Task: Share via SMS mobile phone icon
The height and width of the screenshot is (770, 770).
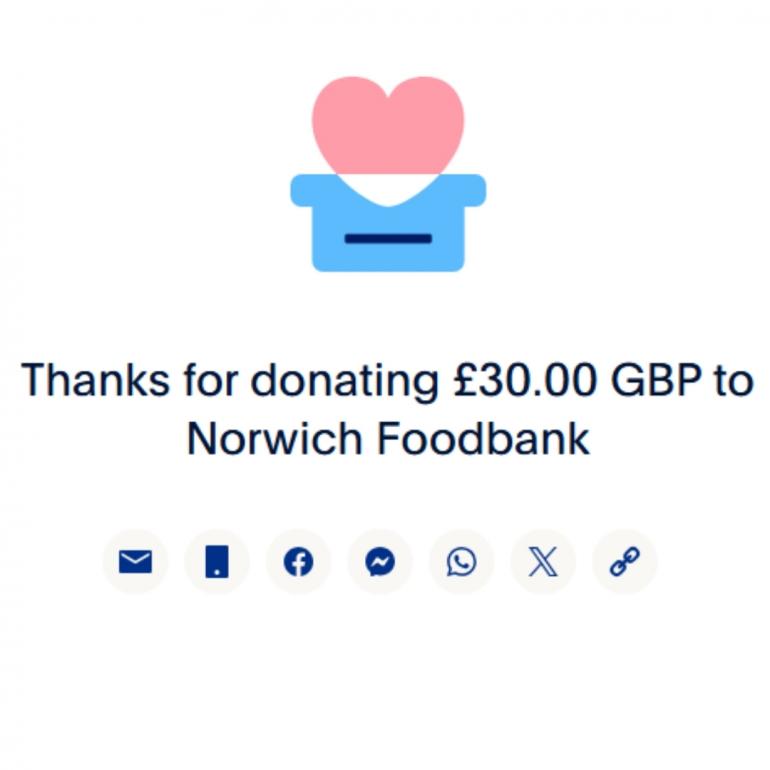Action: tap(217, 561)
